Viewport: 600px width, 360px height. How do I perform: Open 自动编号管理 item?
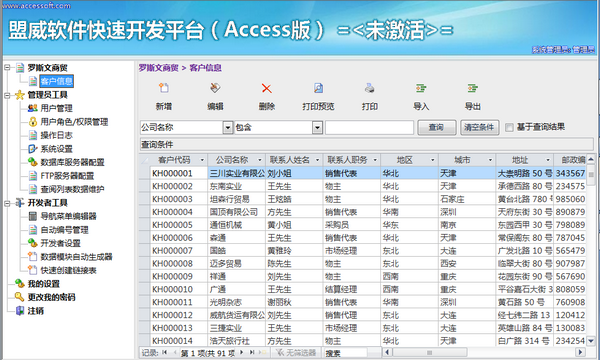point(64,230)
